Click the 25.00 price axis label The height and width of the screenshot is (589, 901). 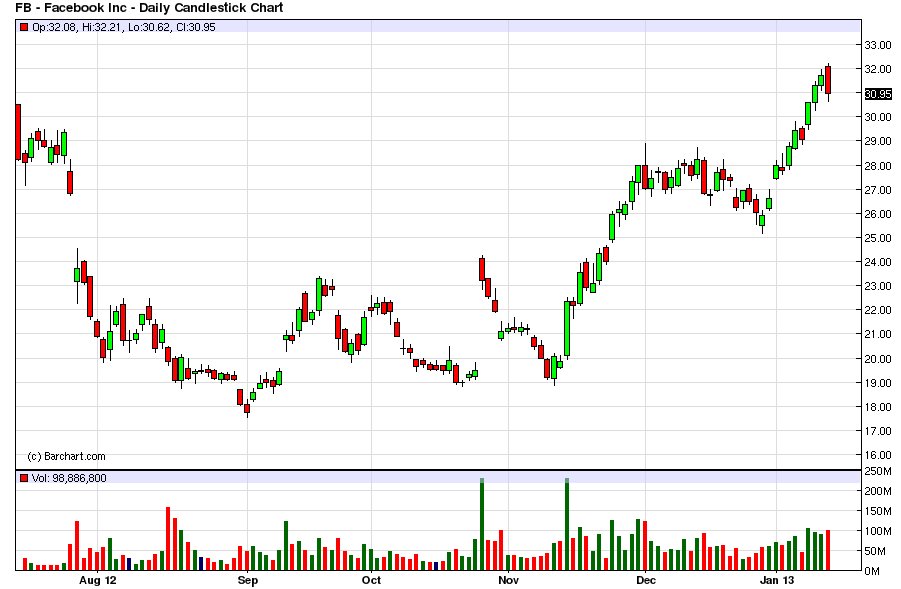pyautogui.click(x=878, y=238)
